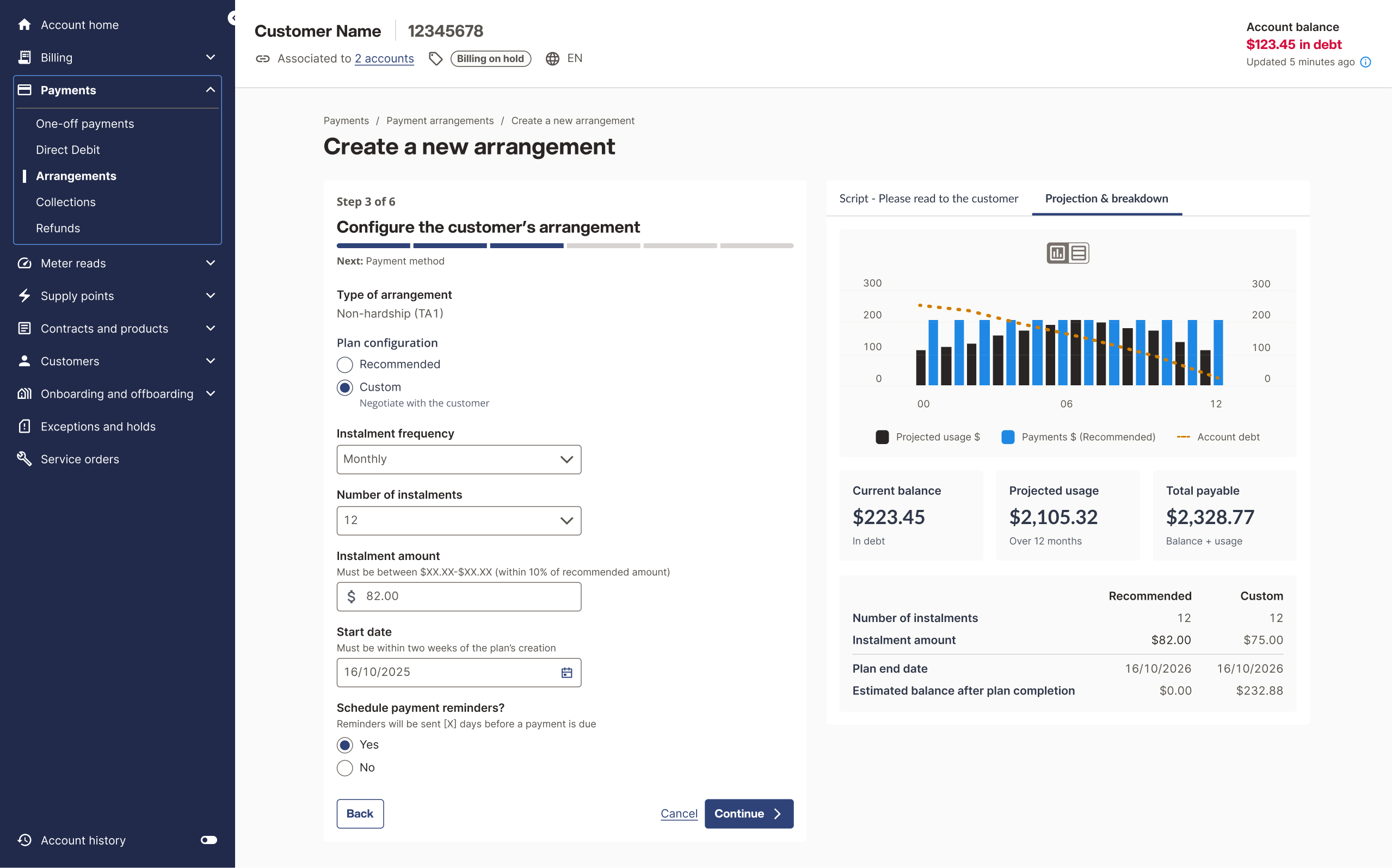Screen dimensions: 1392x868
Task: Open the calendar picker in Start date
Action: (566, 672)
